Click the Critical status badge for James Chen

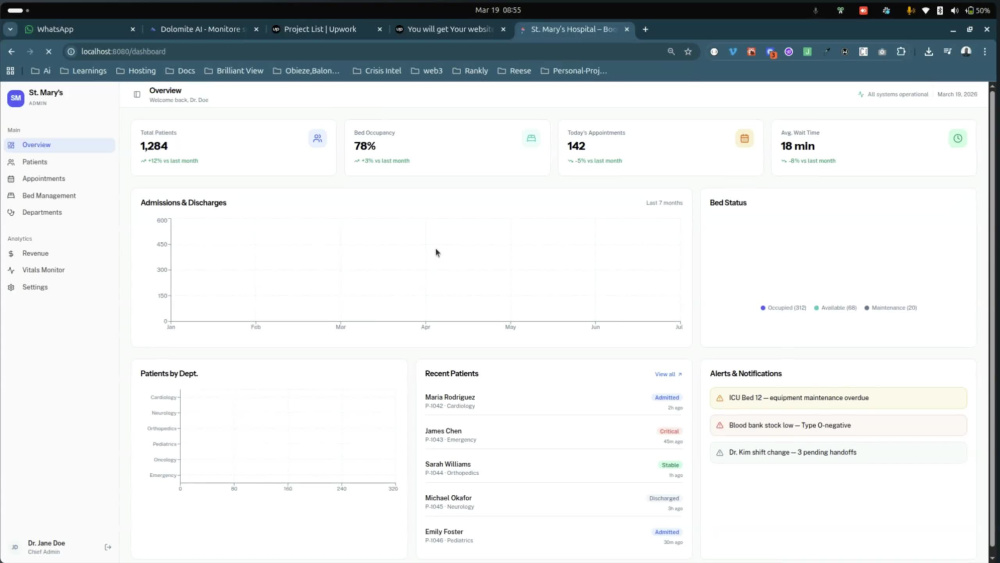coord(669,432)
